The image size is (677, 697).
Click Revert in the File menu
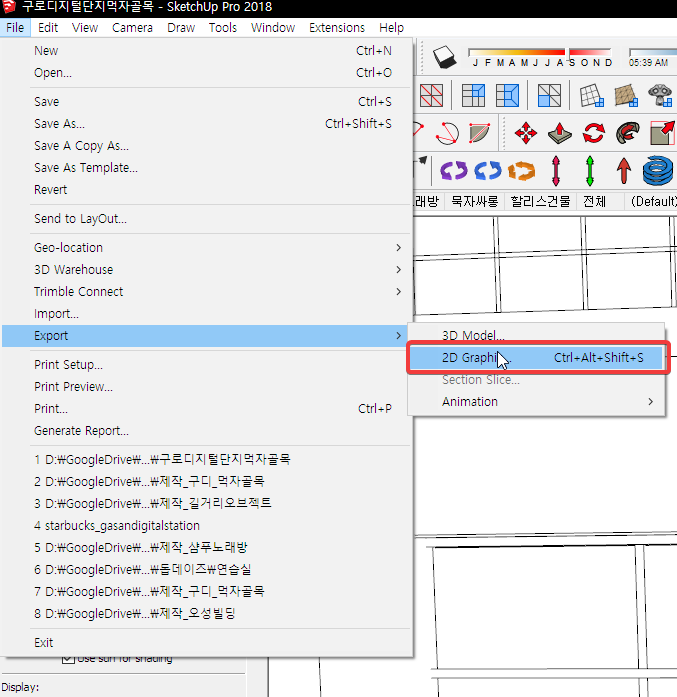click(x=207, y=190)
